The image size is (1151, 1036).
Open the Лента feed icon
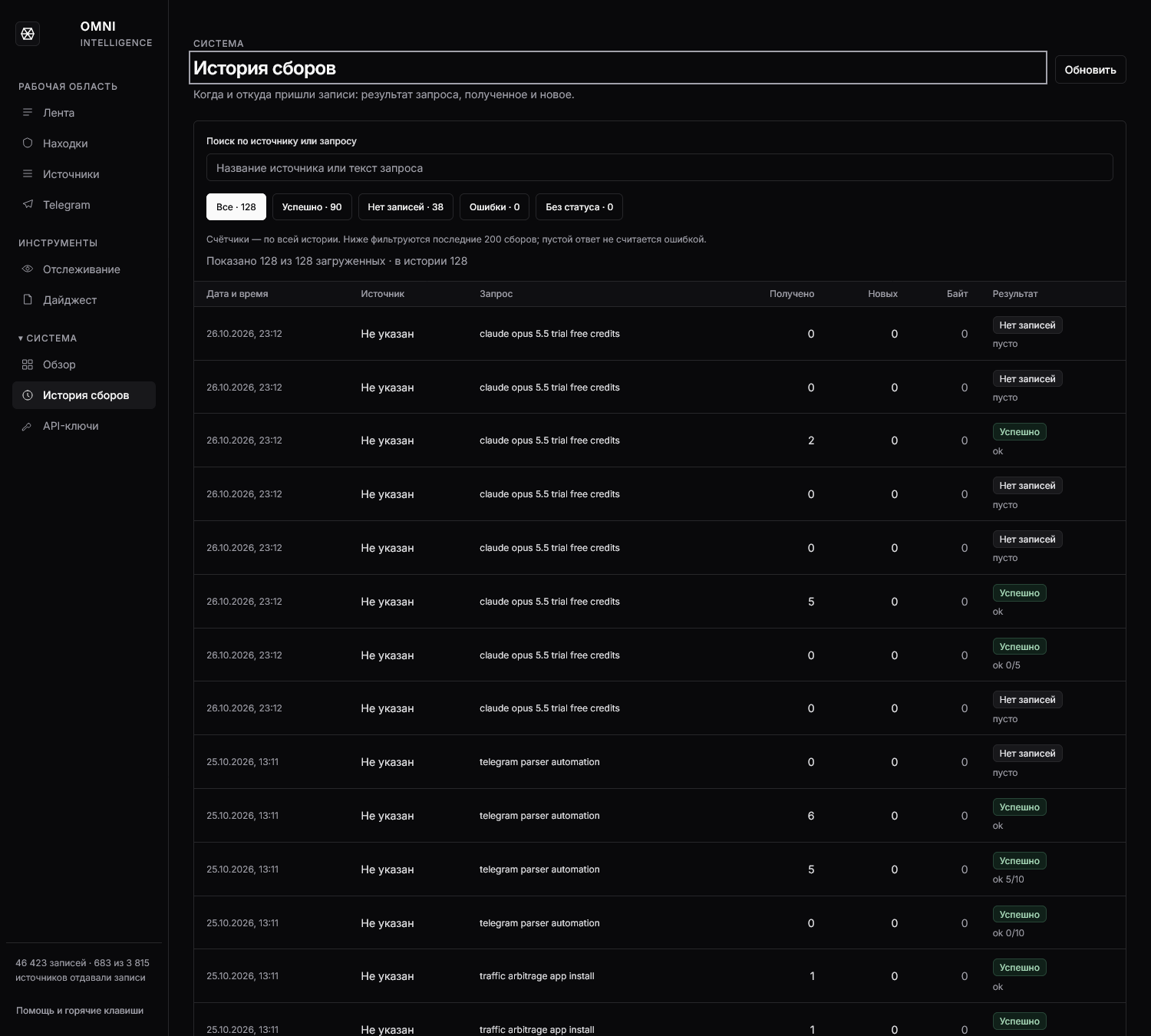point(28,113)
